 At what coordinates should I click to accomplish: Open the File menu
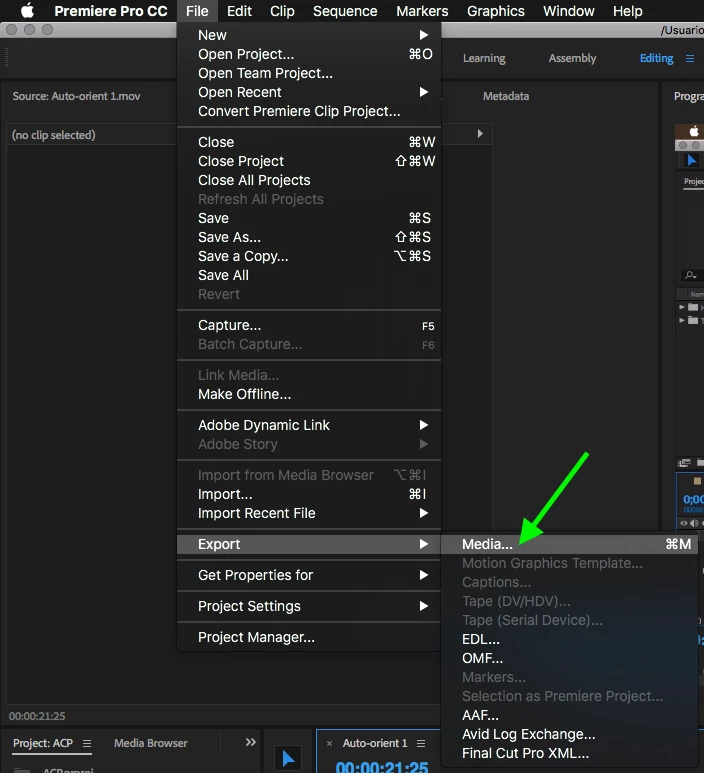[x=197, y=11]
